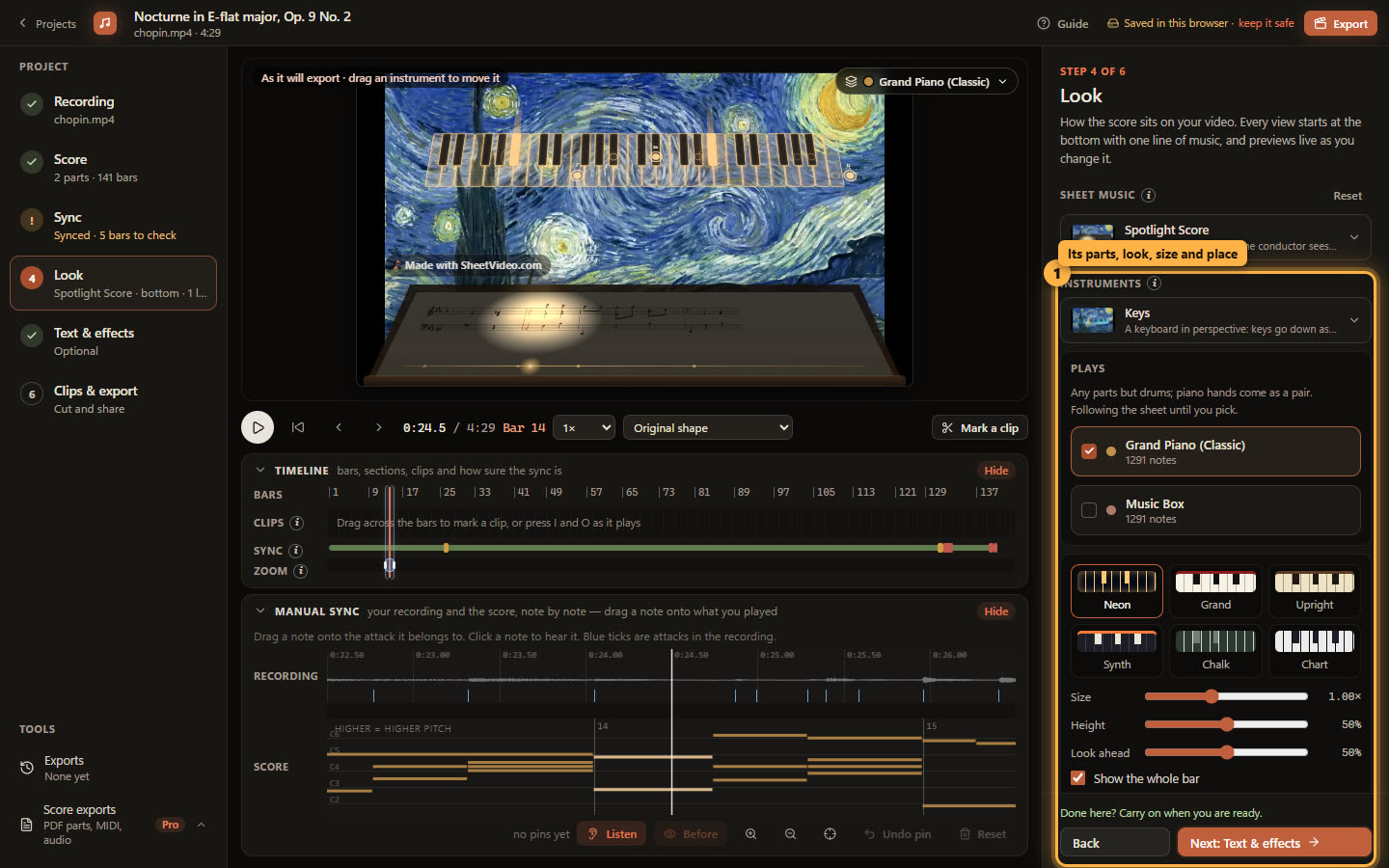Open the playback speed 1x dropdown

[585, 428]
